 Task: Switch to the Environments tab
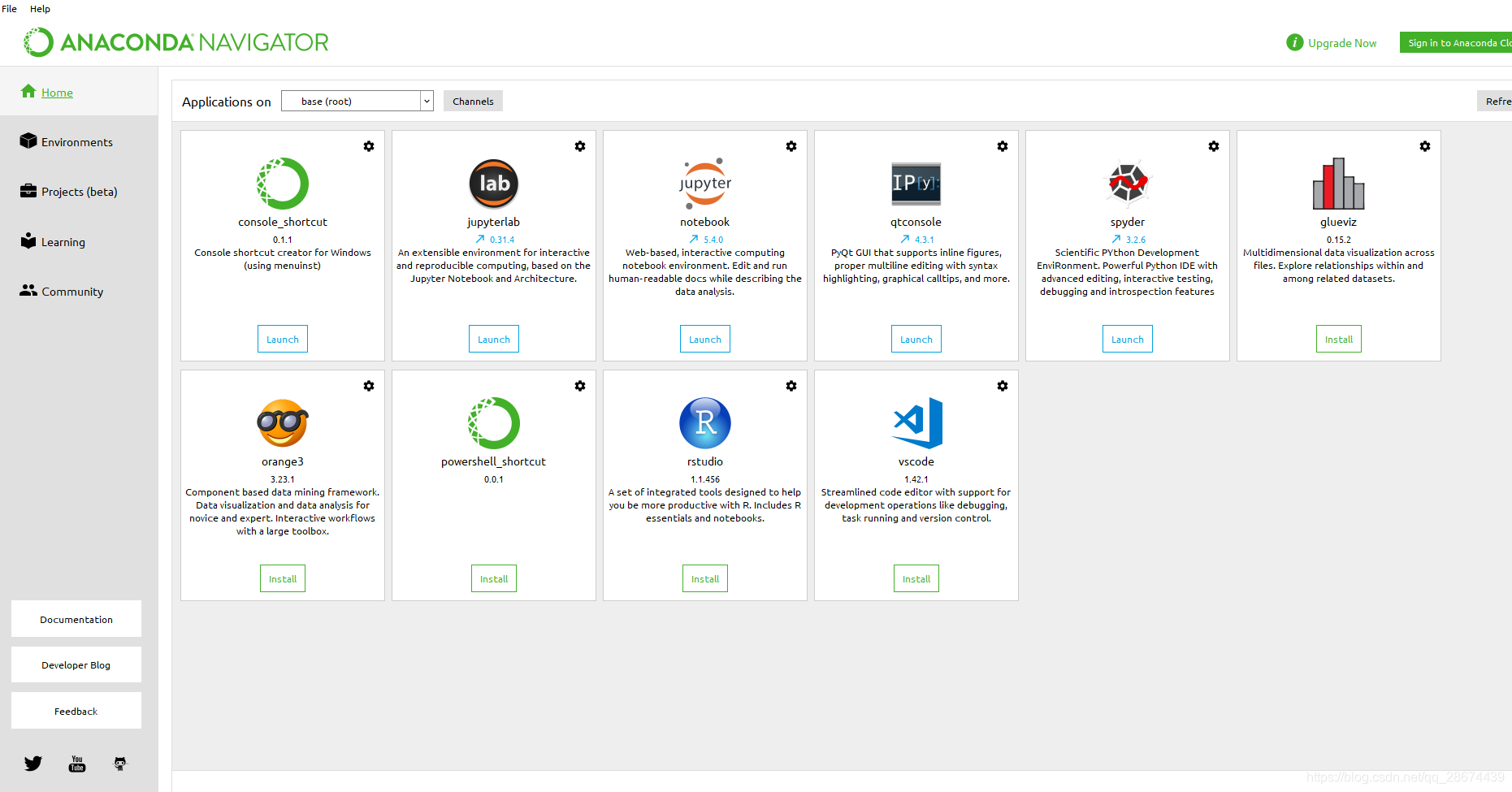pos(79,141)
